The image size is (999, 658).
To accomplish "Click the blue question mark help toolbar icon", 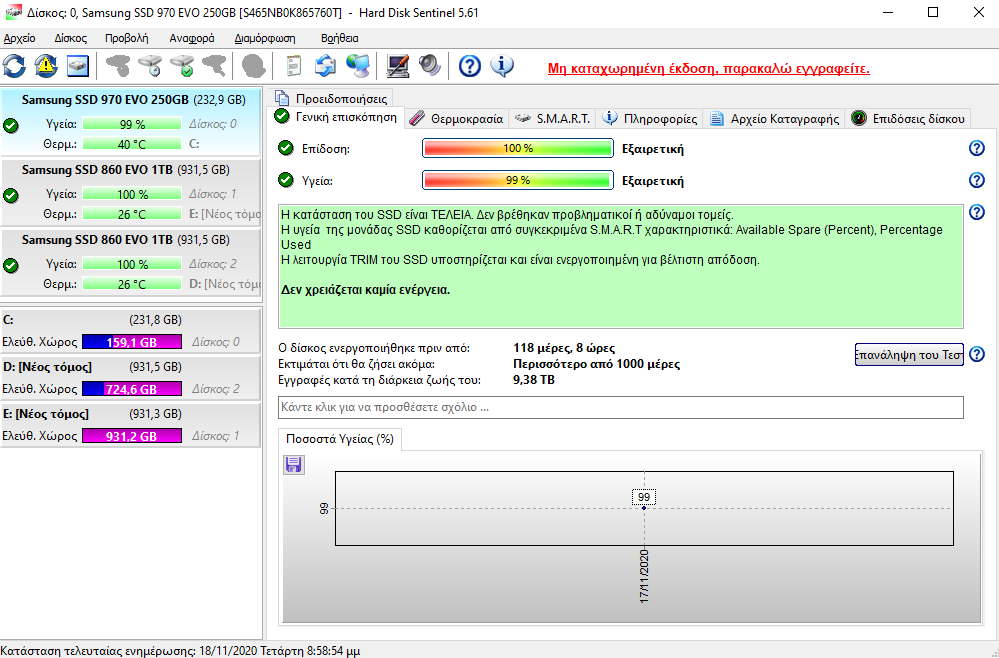I will (x=470, y=66).
